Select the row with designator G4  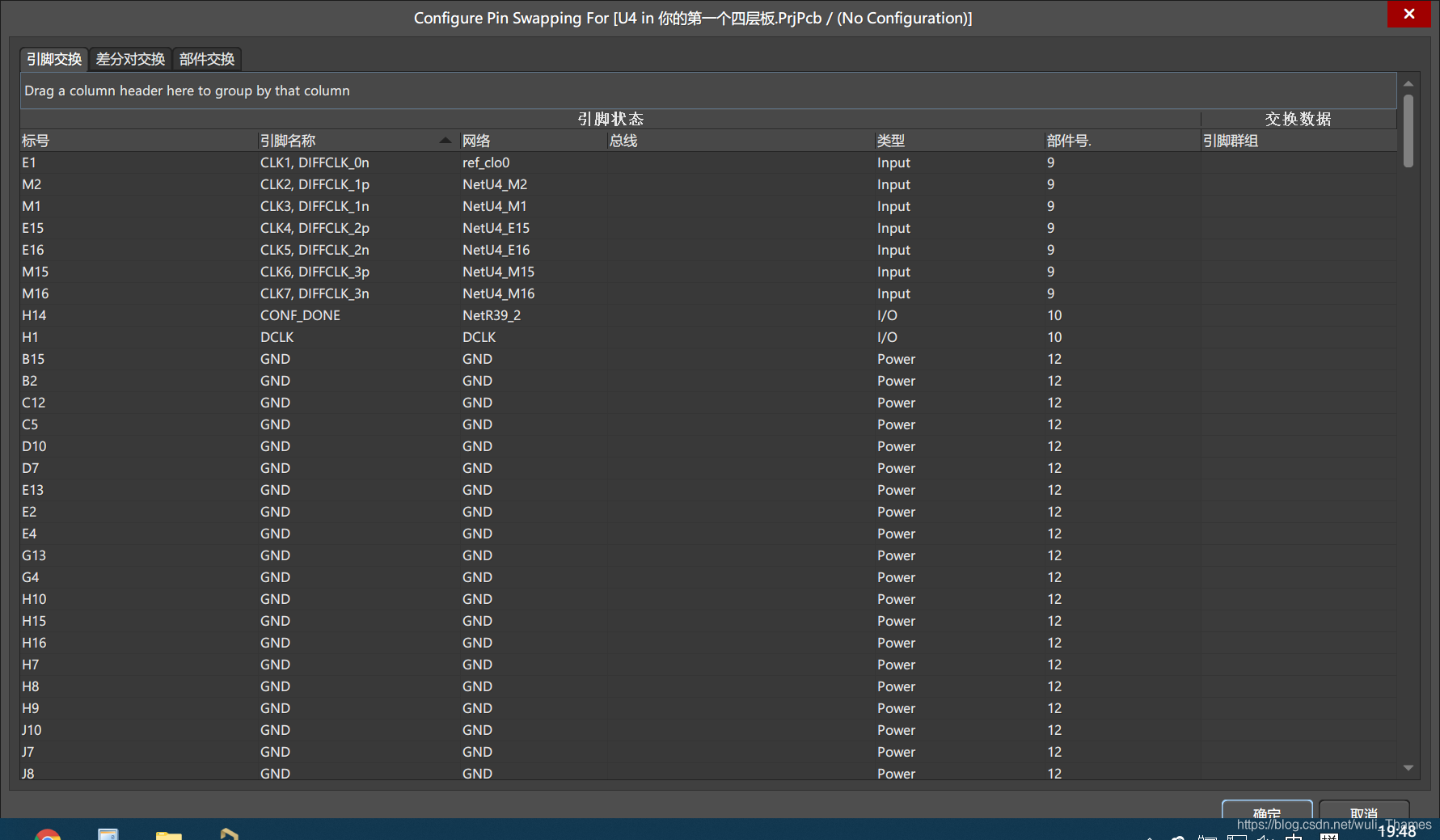tap(708, 577)
